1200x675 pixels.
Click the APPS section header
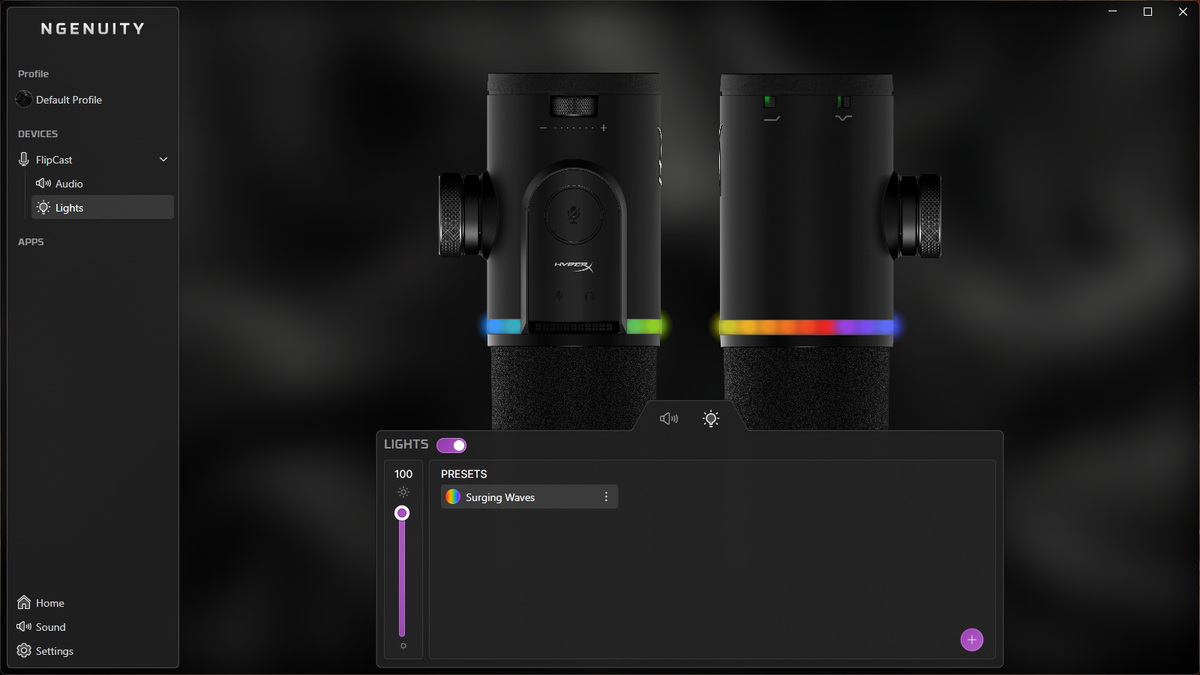(x=31, y=242)
